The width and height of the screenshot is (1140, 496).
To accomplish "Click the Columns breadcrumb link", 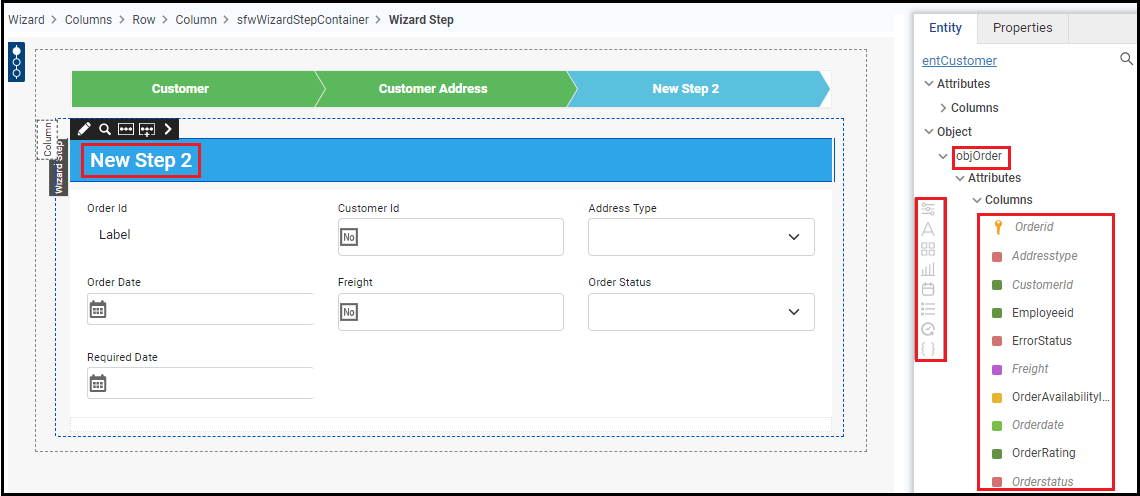I will pos(88,20).
